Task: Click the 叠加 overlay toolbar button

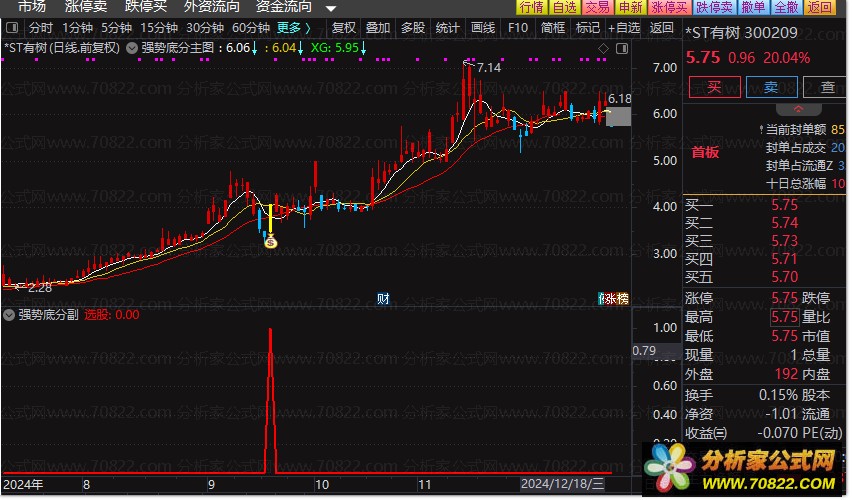Action: pos(378,27)
